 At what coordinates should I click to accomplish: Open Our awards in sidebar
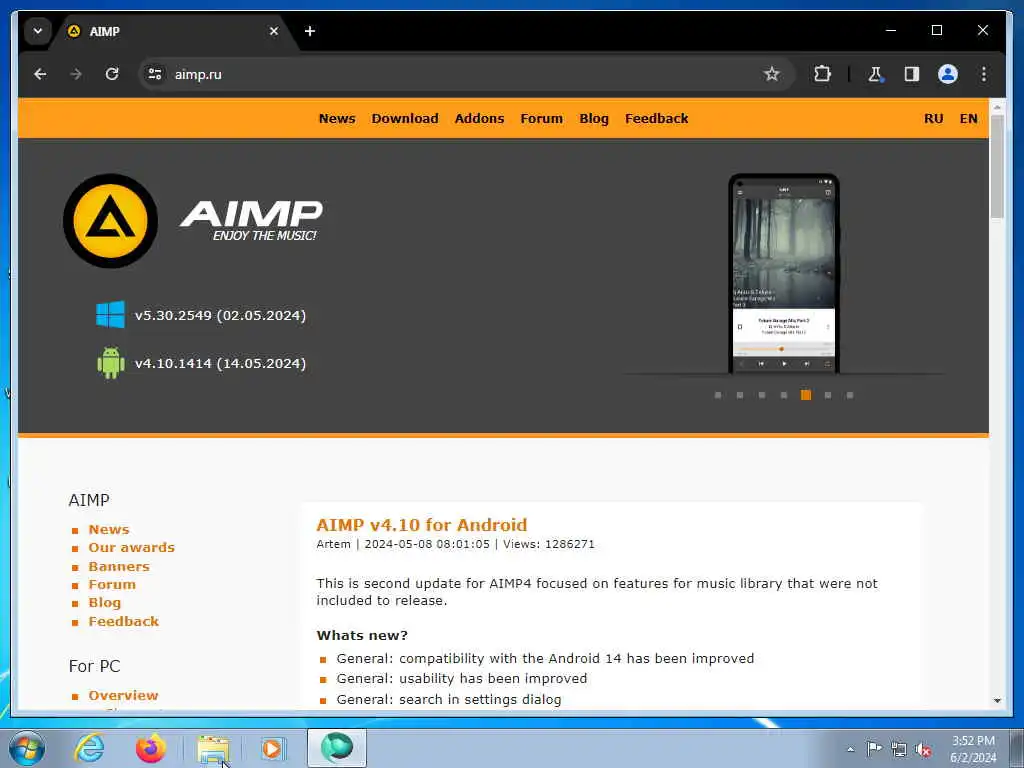point(131,548)
